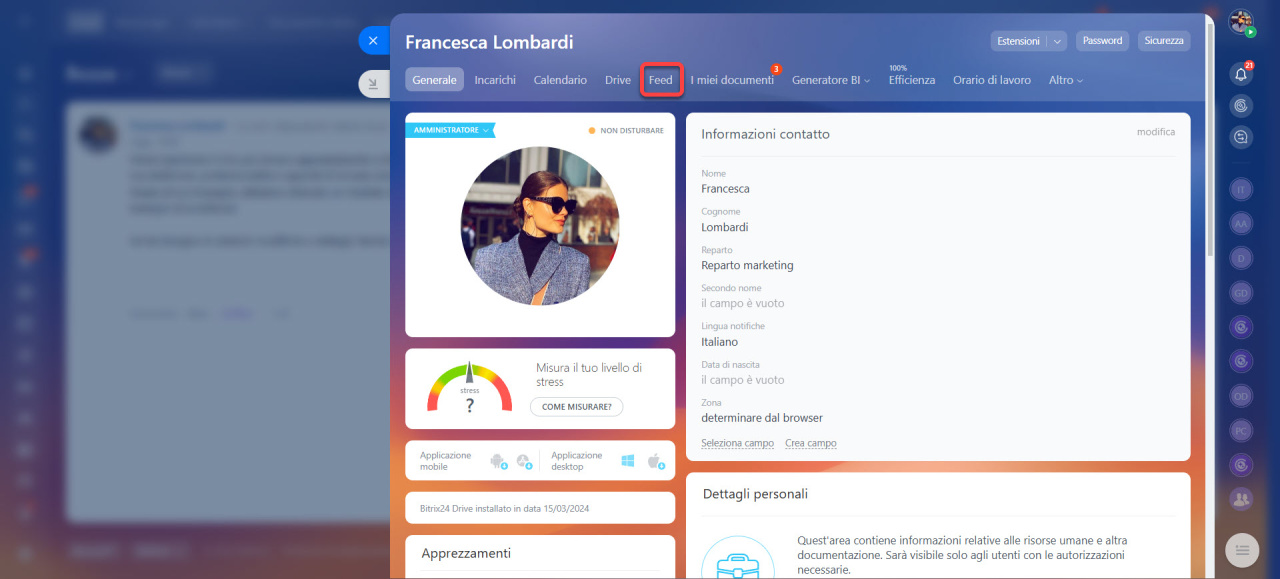Download the Windows desktop application

(x=628, y=461)
